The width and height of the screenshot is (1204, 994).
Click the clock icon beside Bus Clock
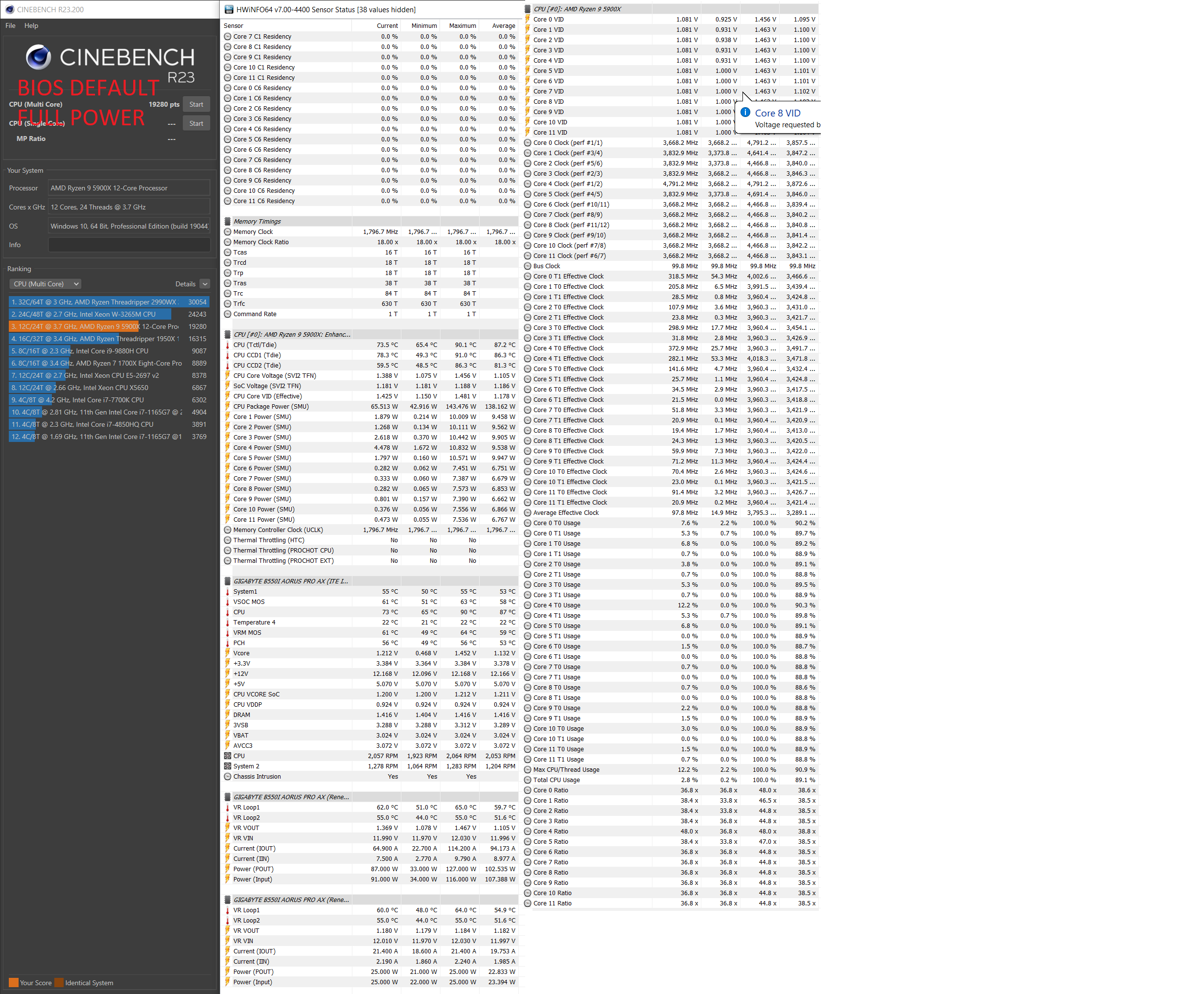pos(527,266)
